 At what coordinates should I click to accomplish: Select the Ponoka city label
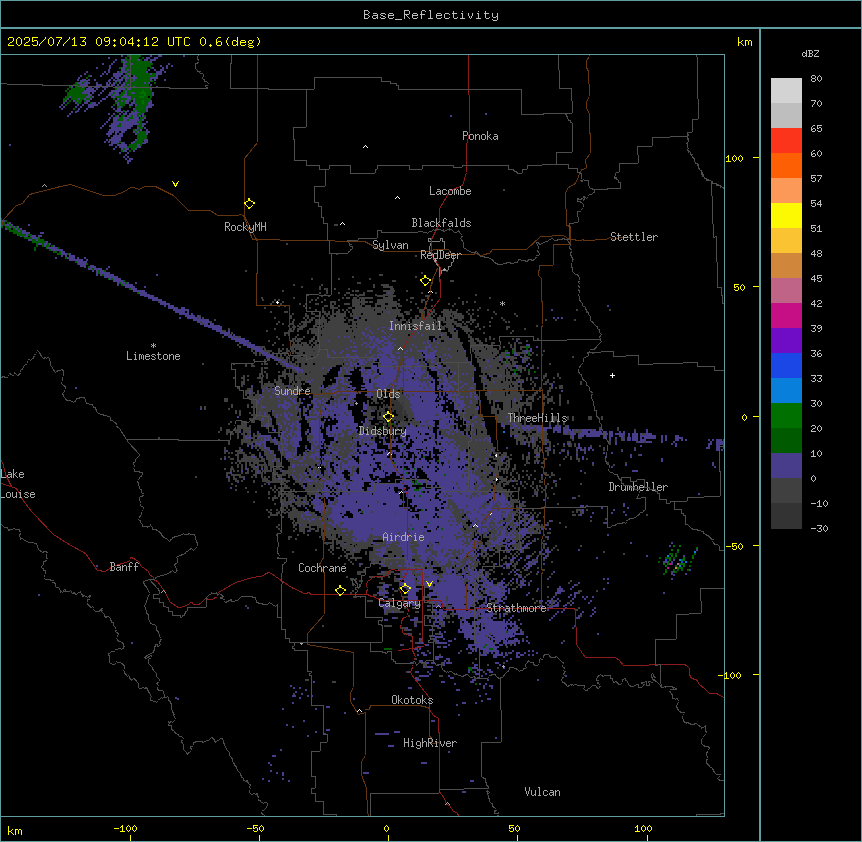[480, 136]
